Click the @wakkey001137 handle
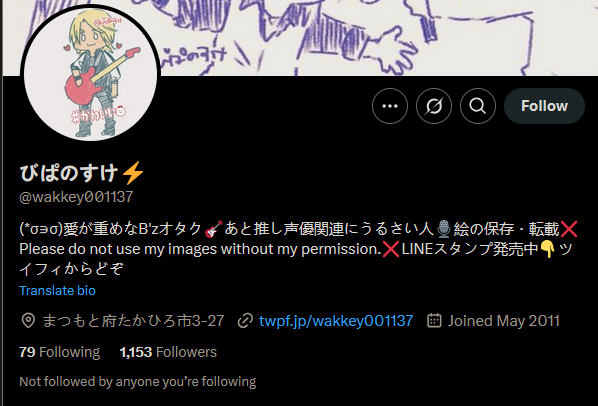This screenshot has height=406, width=598. pos(76,197)
